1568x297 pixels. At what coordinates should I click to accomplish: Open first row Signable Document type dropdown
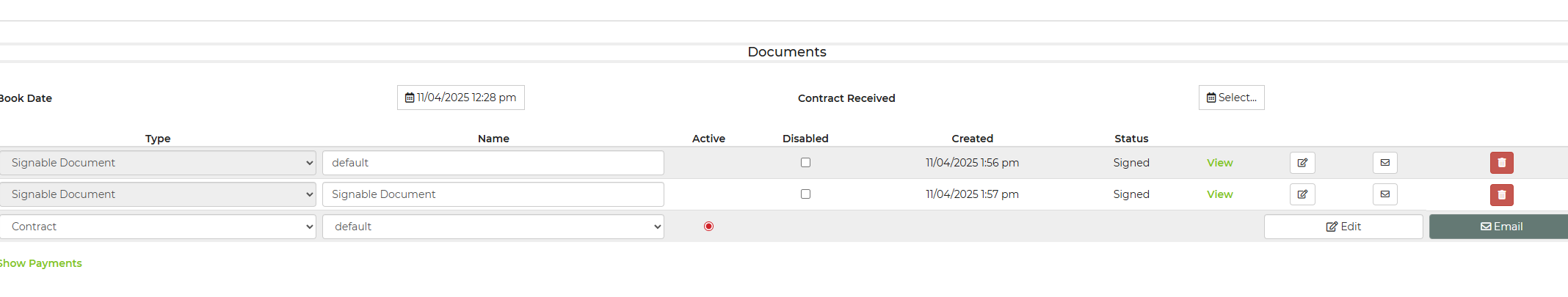tap(158, 163)
